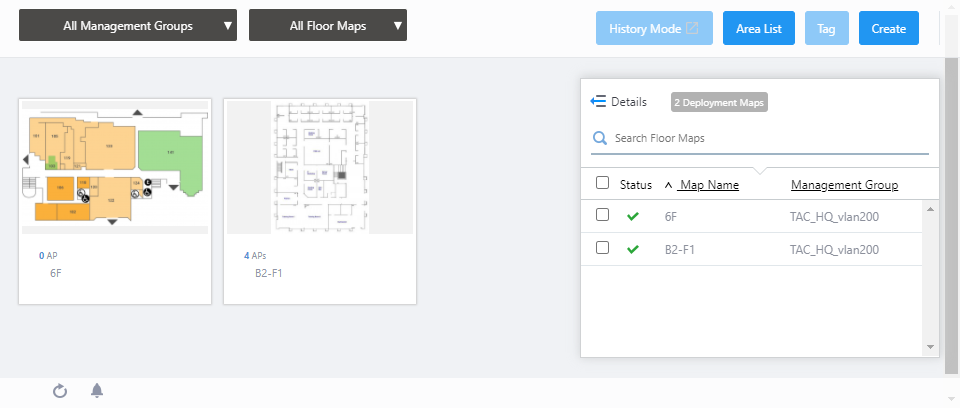
Task: Toggle the select-all floor maps checkbox
Action: coord(602,183)
